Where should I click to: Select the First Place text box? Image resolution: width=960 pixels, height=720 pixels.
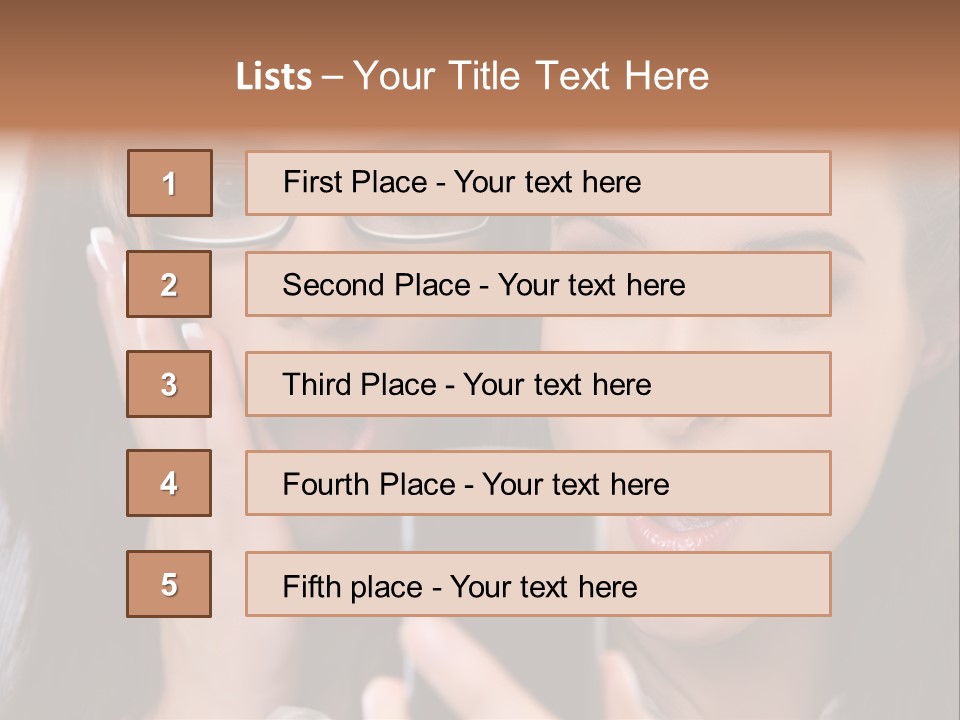538,183
